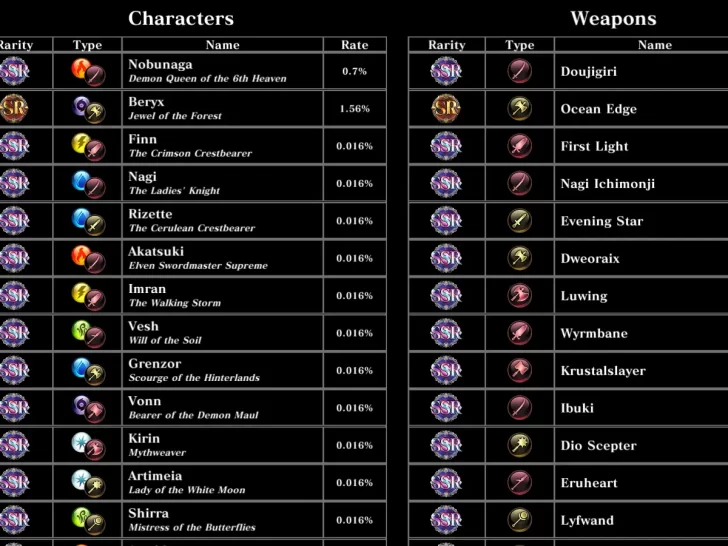Select the Characters section heading
The image size is (728, 546).
[181, 18]
